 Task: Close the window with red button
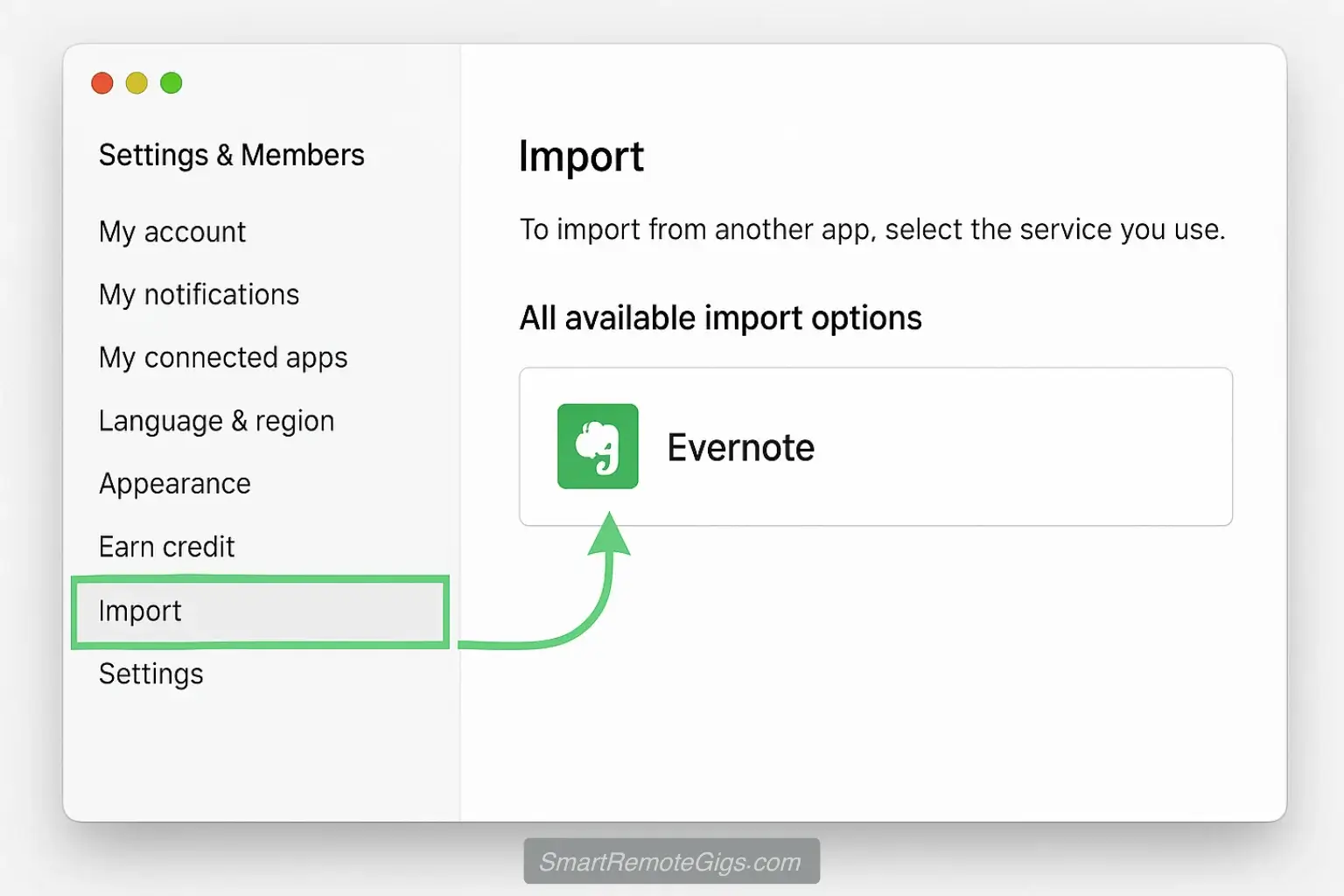point(102,83)
